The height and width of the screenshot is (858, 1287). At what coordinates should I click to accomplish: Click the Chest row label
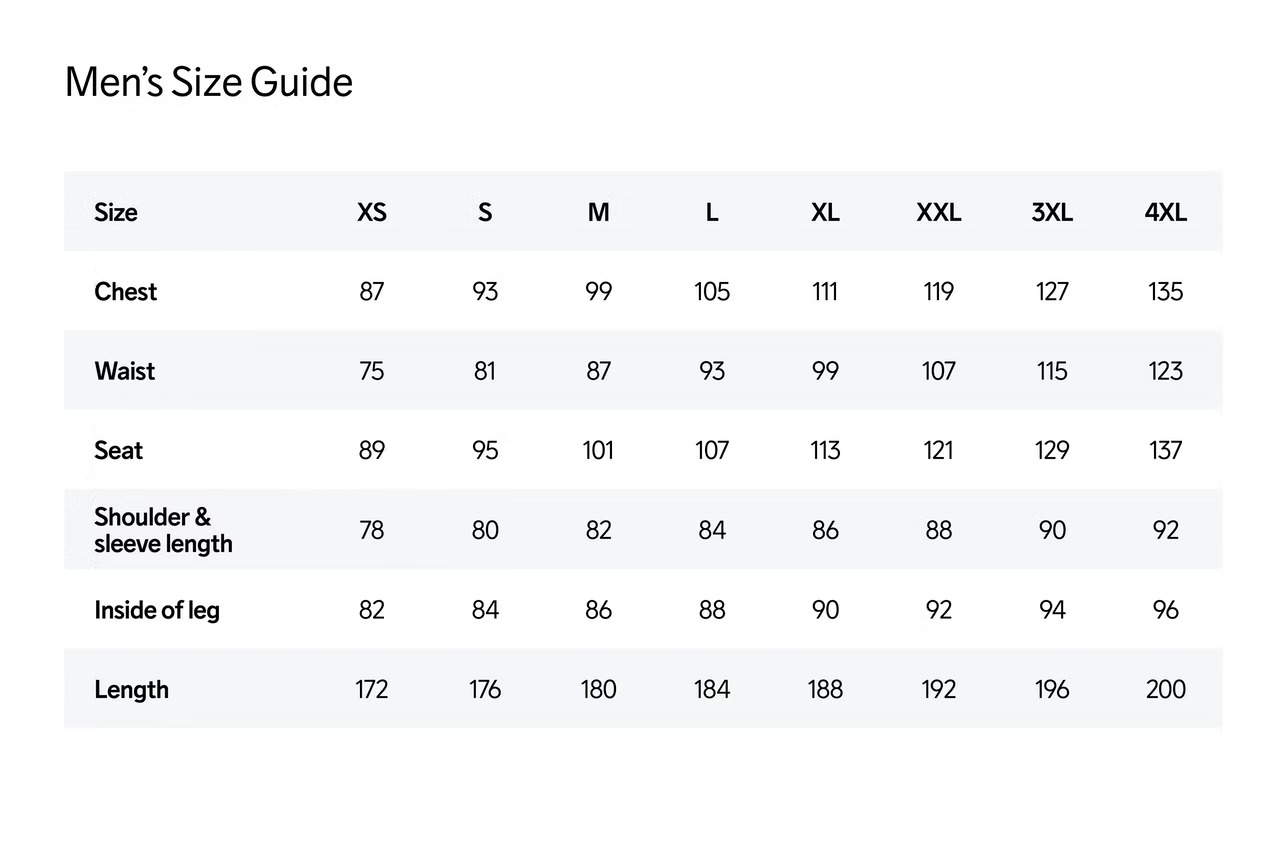[x=126, y=292]
